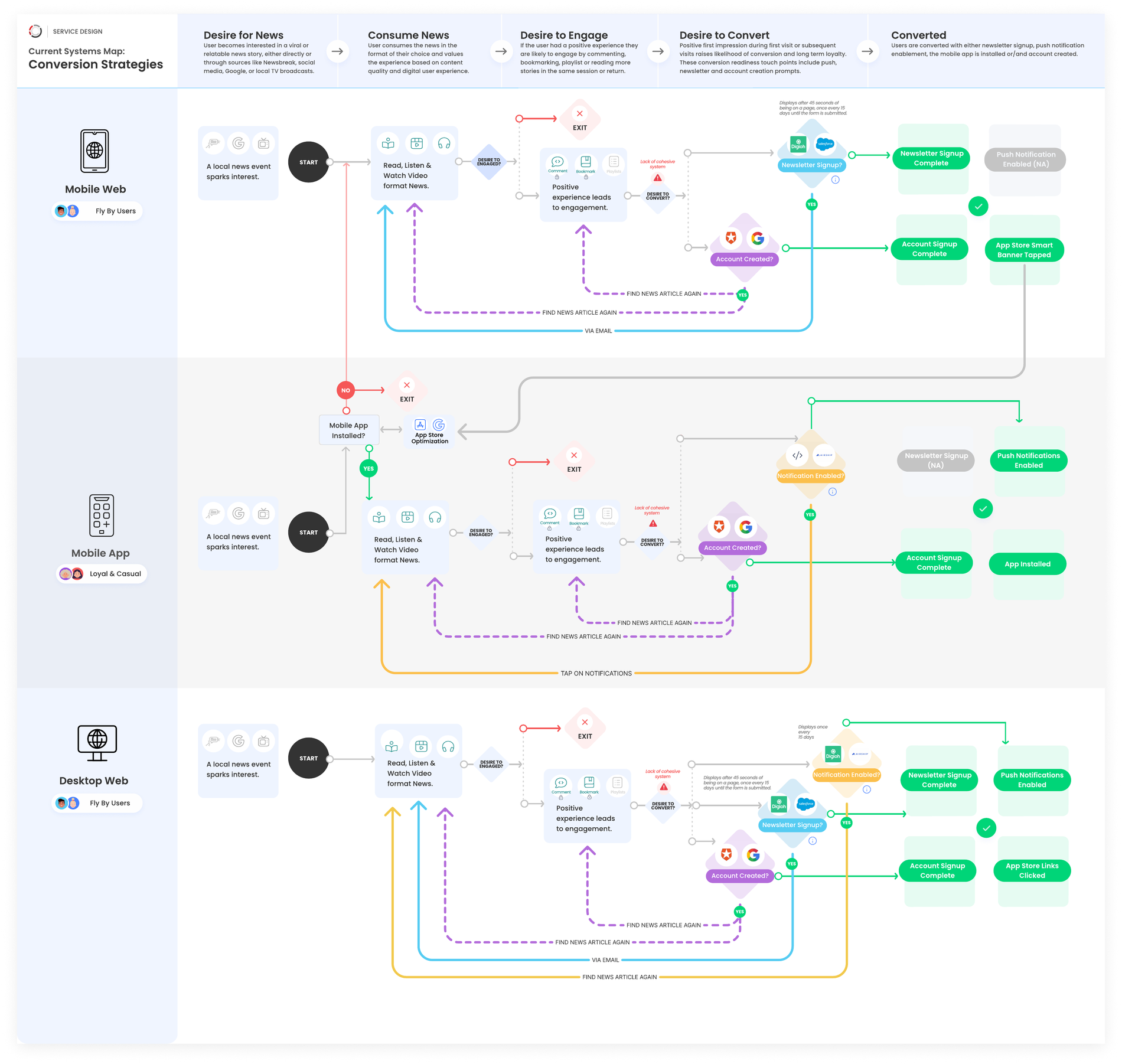This screenshot has height=1064, width=1122.
Task: Click the Desktop Web monitor globe icon
Action: point(97,743)
